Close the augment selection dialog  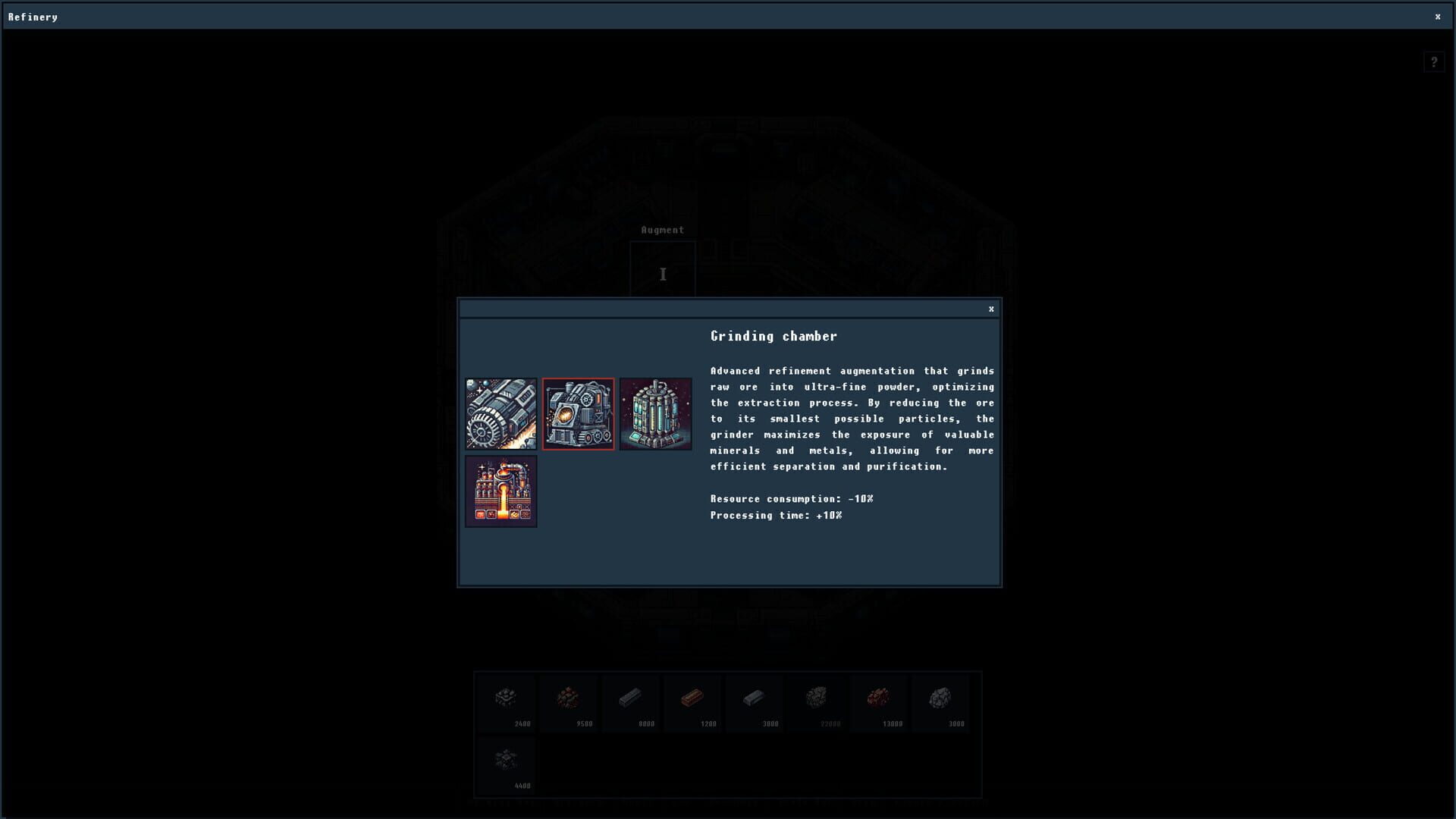(x=991, y=309)
